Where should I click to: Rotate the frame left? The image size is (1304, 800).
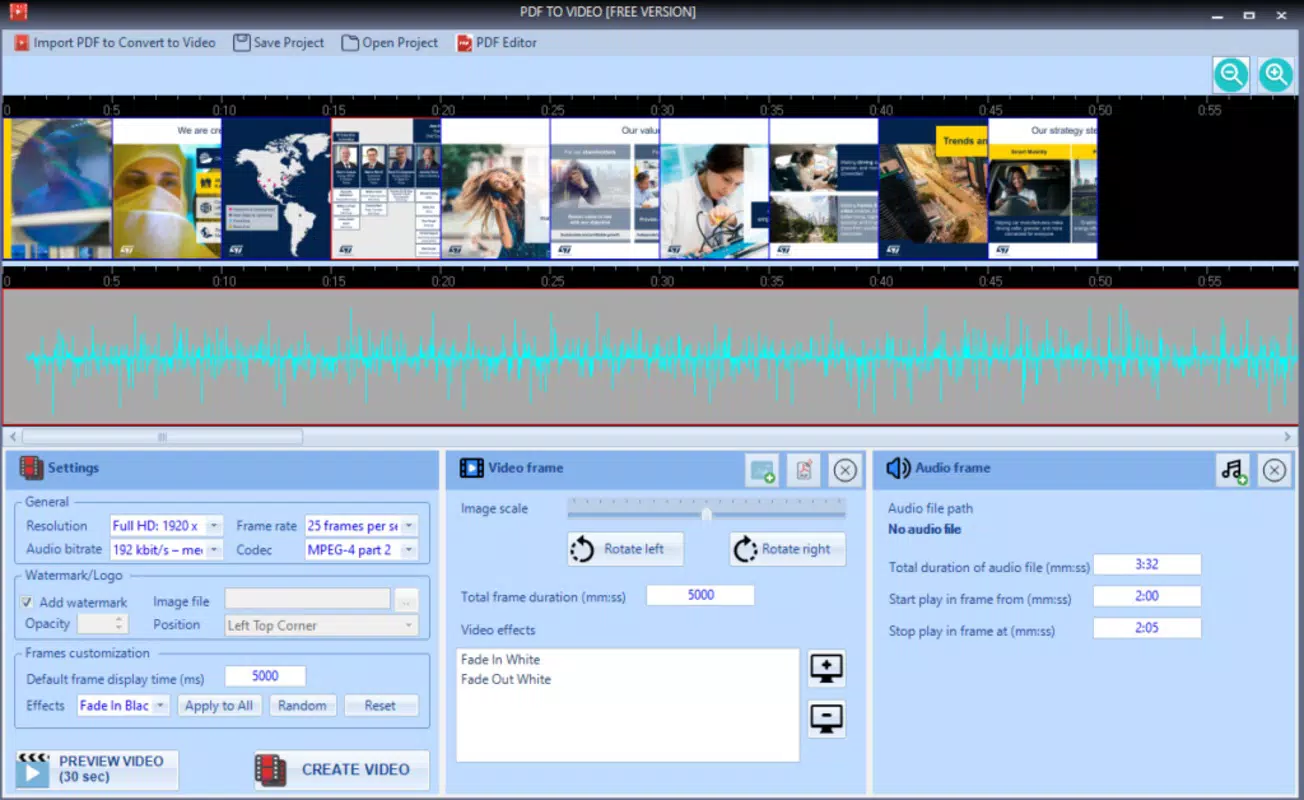click(x=626, y=549)
